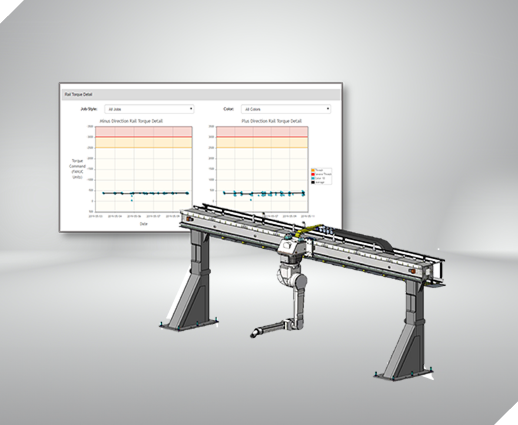Click the low outlier data point in Plus Direction chart
The image size is (518, 425).
coord(251,200)
